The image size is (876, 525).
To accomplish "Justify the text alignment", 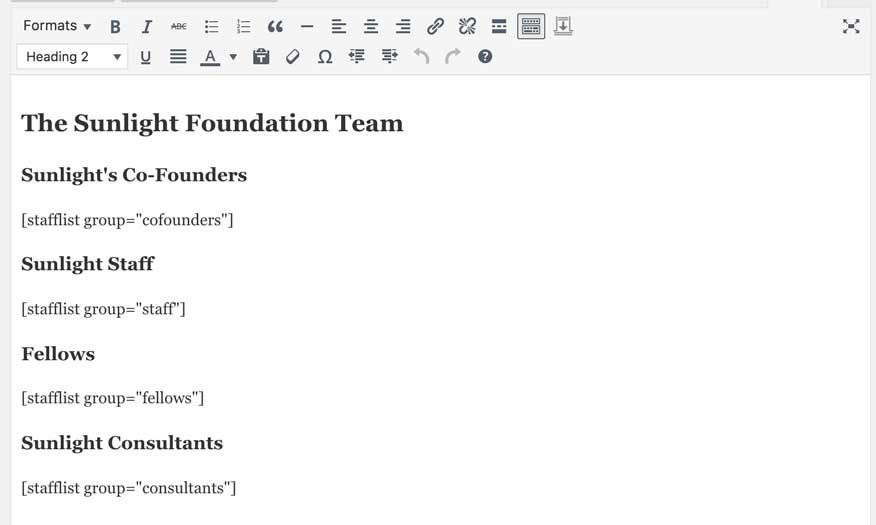I will [178, 57].
